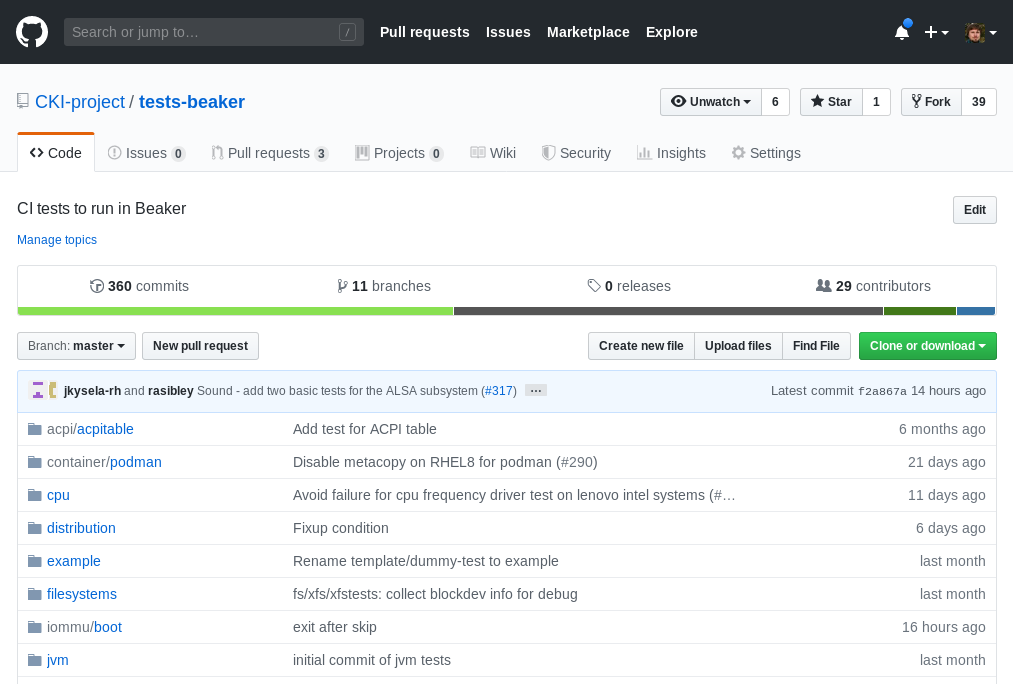Image resolution: width=1013 pixels, height=684 pixels.
Task: Click the iommu/boot folder icon
Action: tap(35, 627)
